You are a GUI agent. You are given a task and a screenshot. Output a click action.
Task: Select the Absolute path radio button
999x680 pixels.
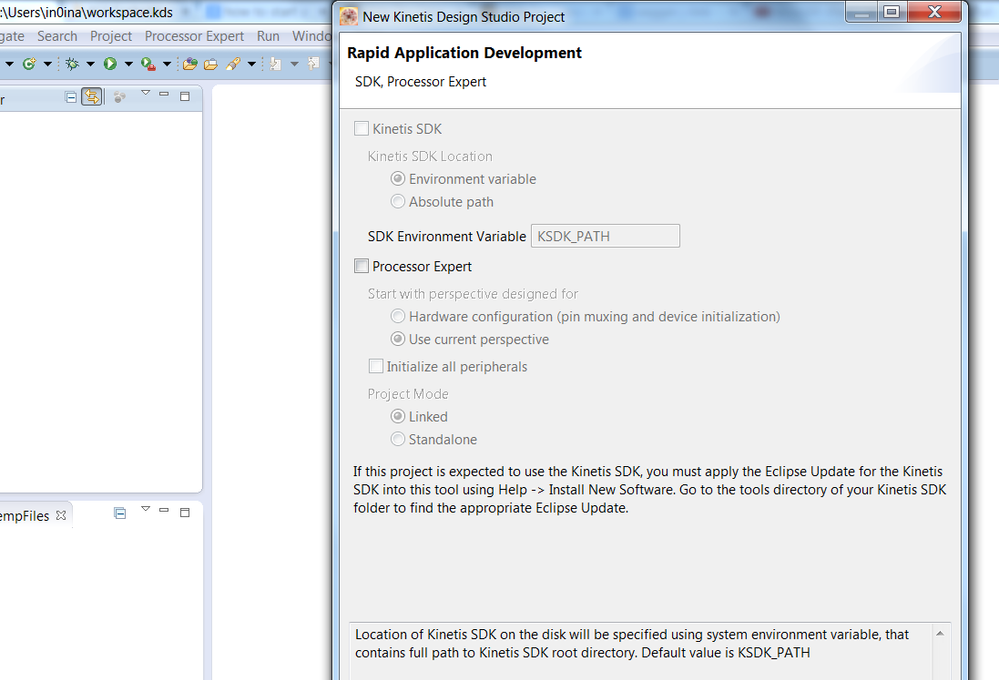click(x=398, y=201)
